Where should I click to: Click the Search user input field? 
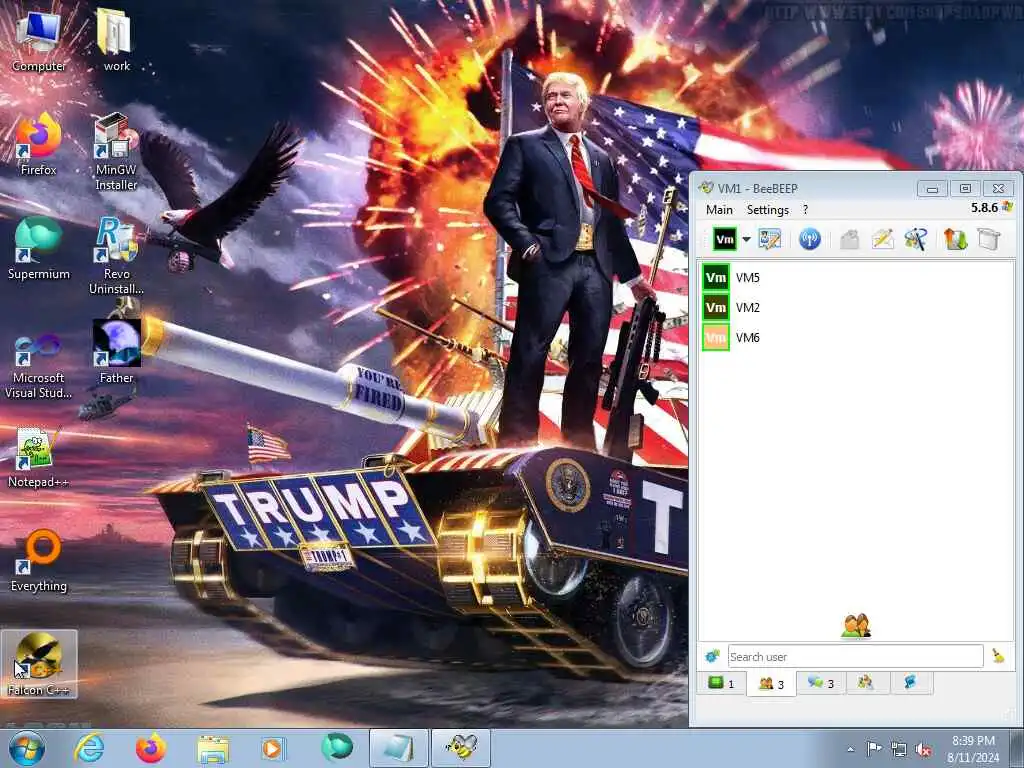click(x=855, y=656)
